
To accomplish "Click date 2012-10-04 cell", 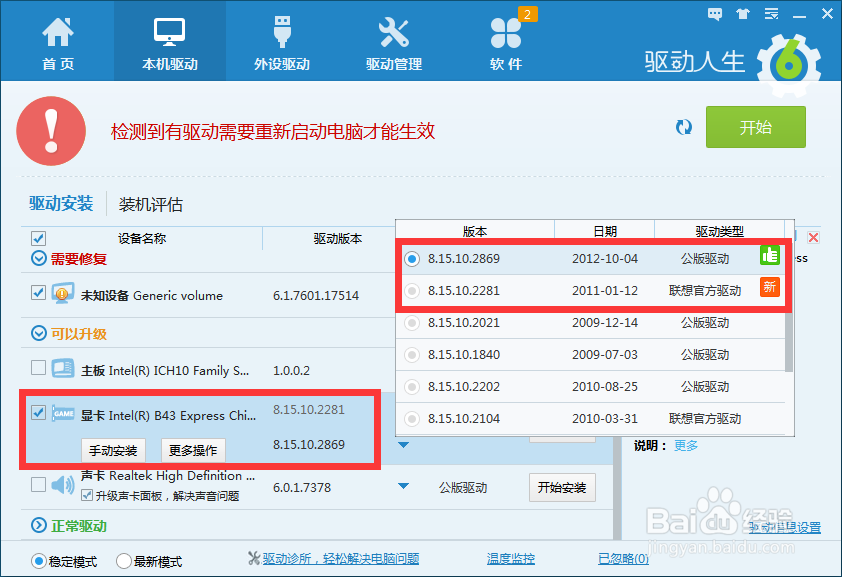I will [605, 259].
